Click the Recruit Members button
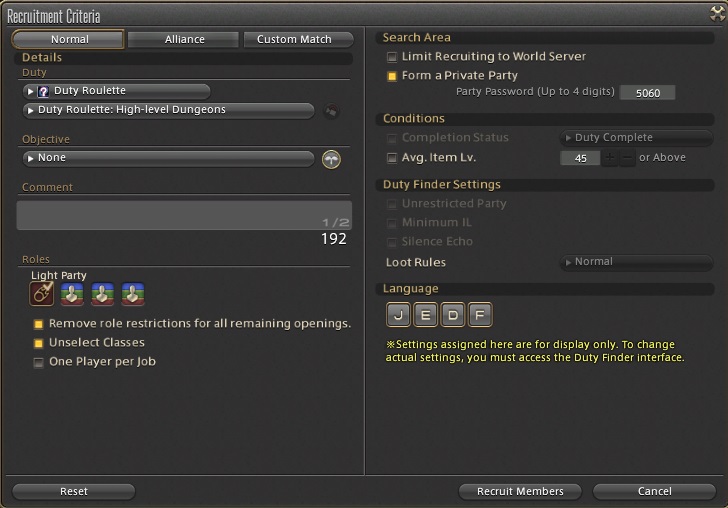The image size is (728, 508). point(520,491)
